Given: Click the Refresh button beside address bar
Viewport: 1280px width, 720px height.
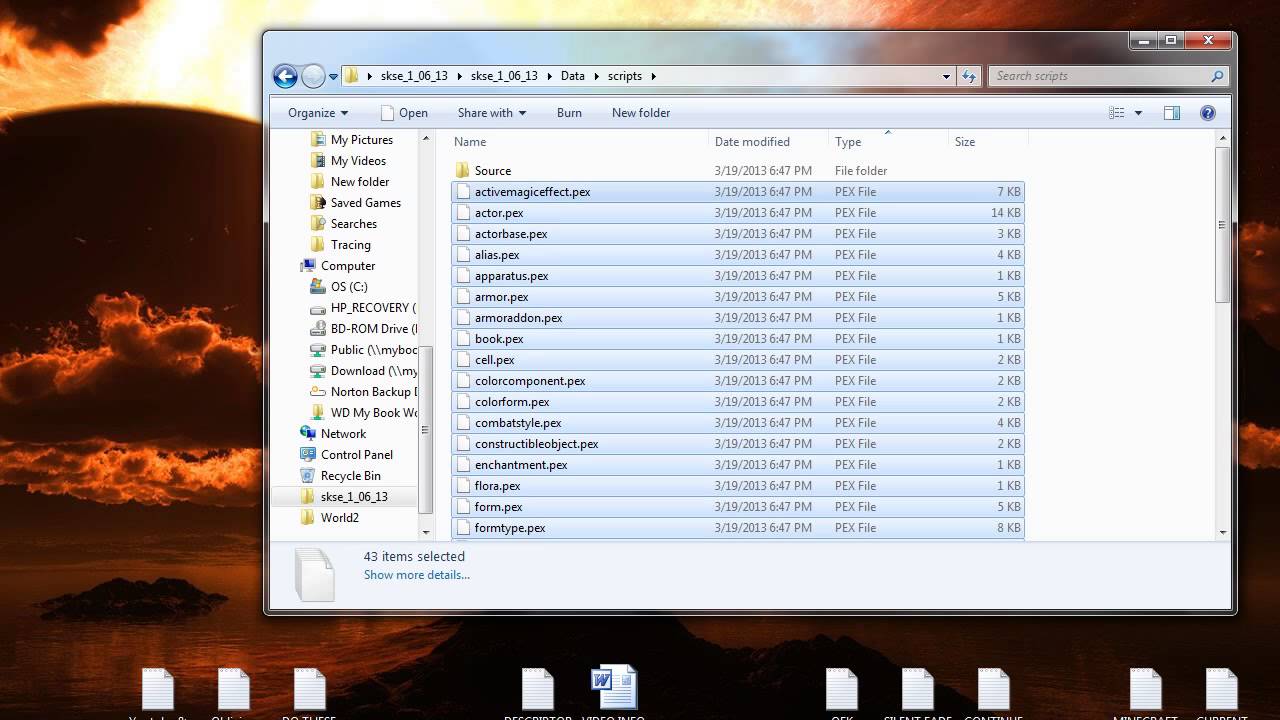Looking at the screenshot, I should point(968,76).
